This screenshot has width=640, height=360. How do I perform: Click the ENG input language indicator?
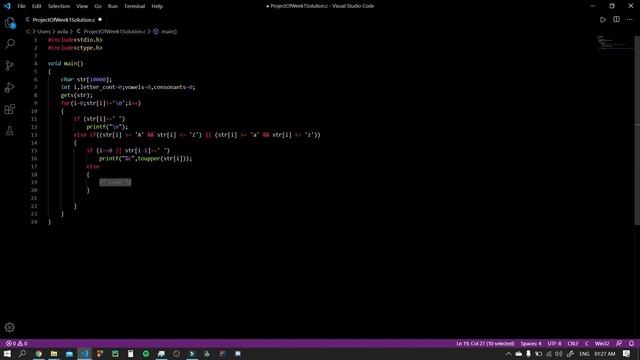[x=584, y=354]
